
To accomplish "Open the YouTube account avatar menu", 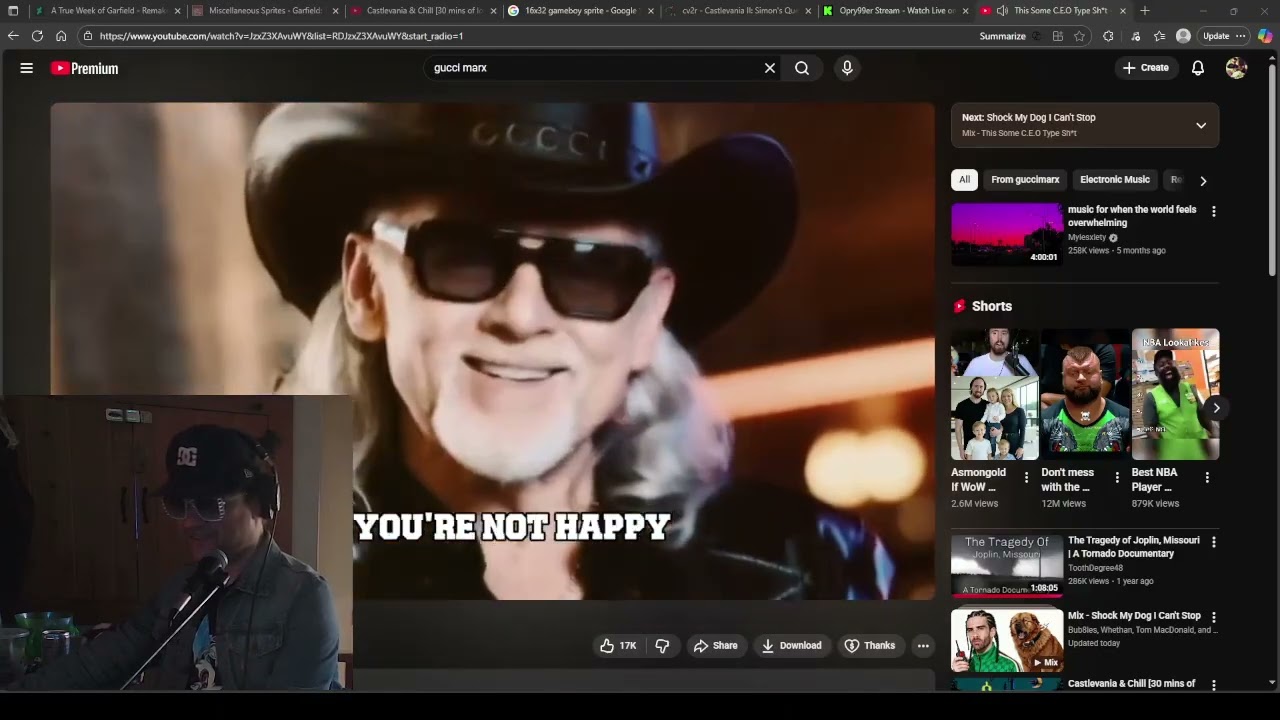I will (x=1237, y=68).
